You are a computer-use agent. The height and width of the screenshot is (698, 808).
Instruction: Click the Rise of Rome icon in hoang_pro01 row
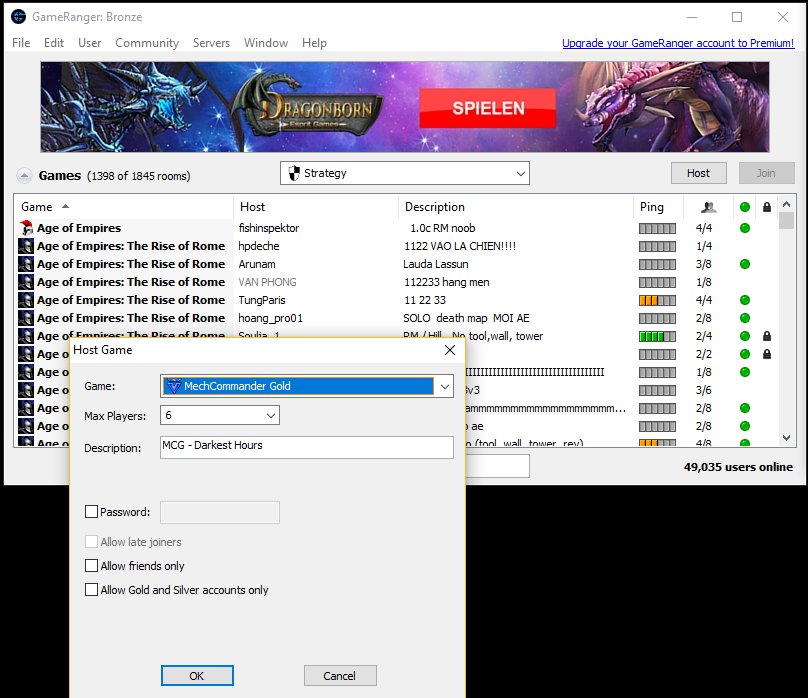coord(26,318)
